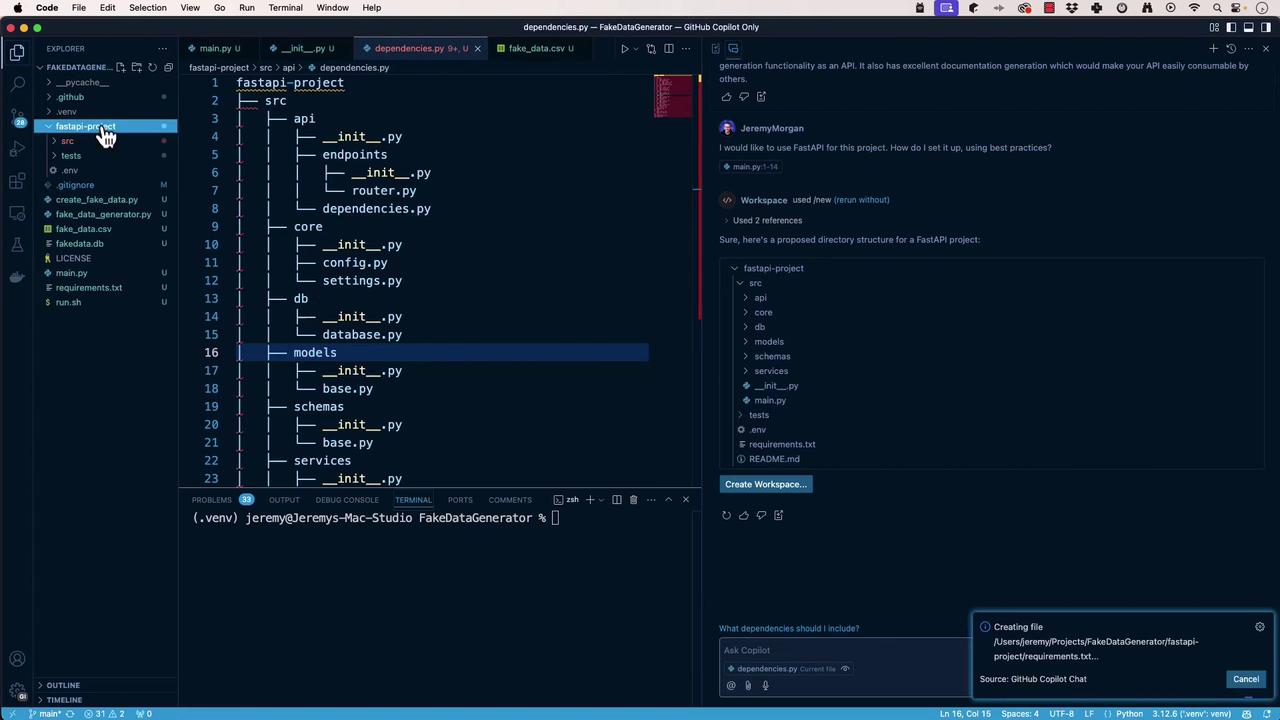Open Source Control view with 28 badge
Screen dimensions: 1280x720
point(17,117)
